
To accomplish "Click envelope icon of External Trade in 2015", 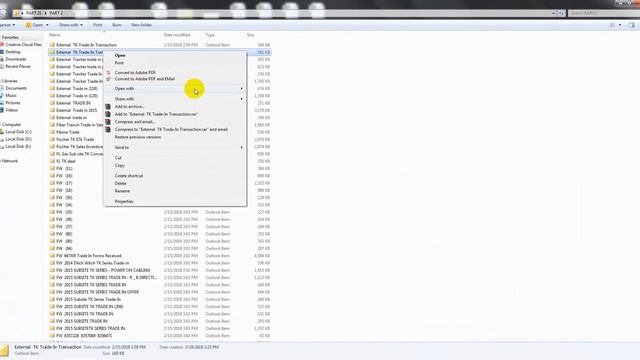I will (x=52, y=110).
